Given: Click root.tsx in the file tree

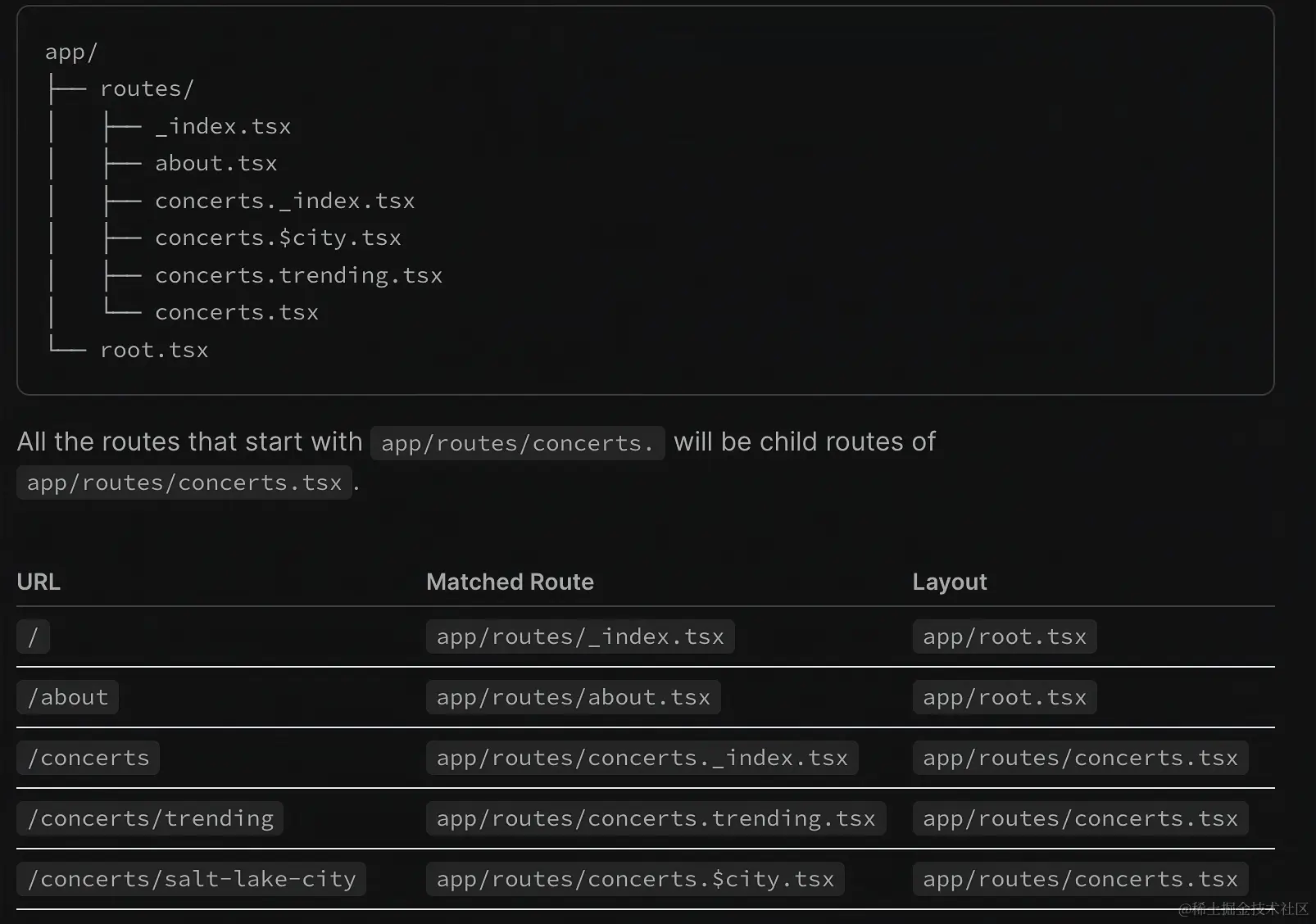Looking at the screenshot, I should coord(154,350).
